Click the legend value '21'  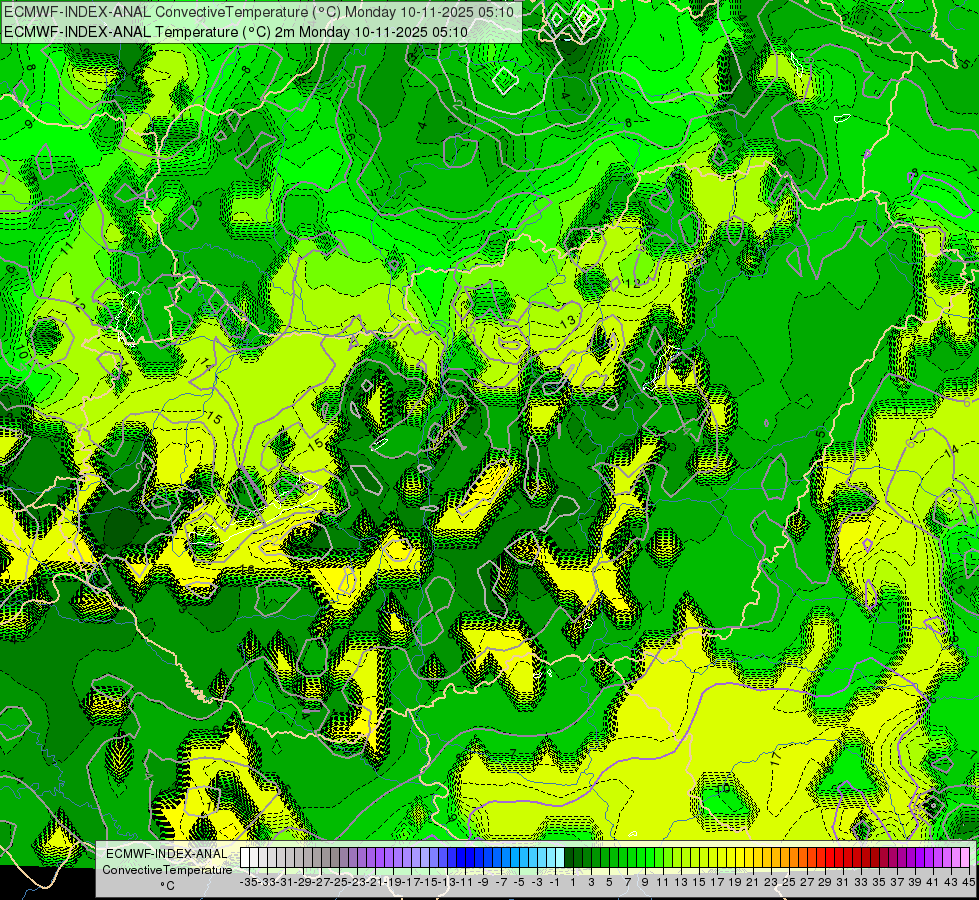coord(753,883)
